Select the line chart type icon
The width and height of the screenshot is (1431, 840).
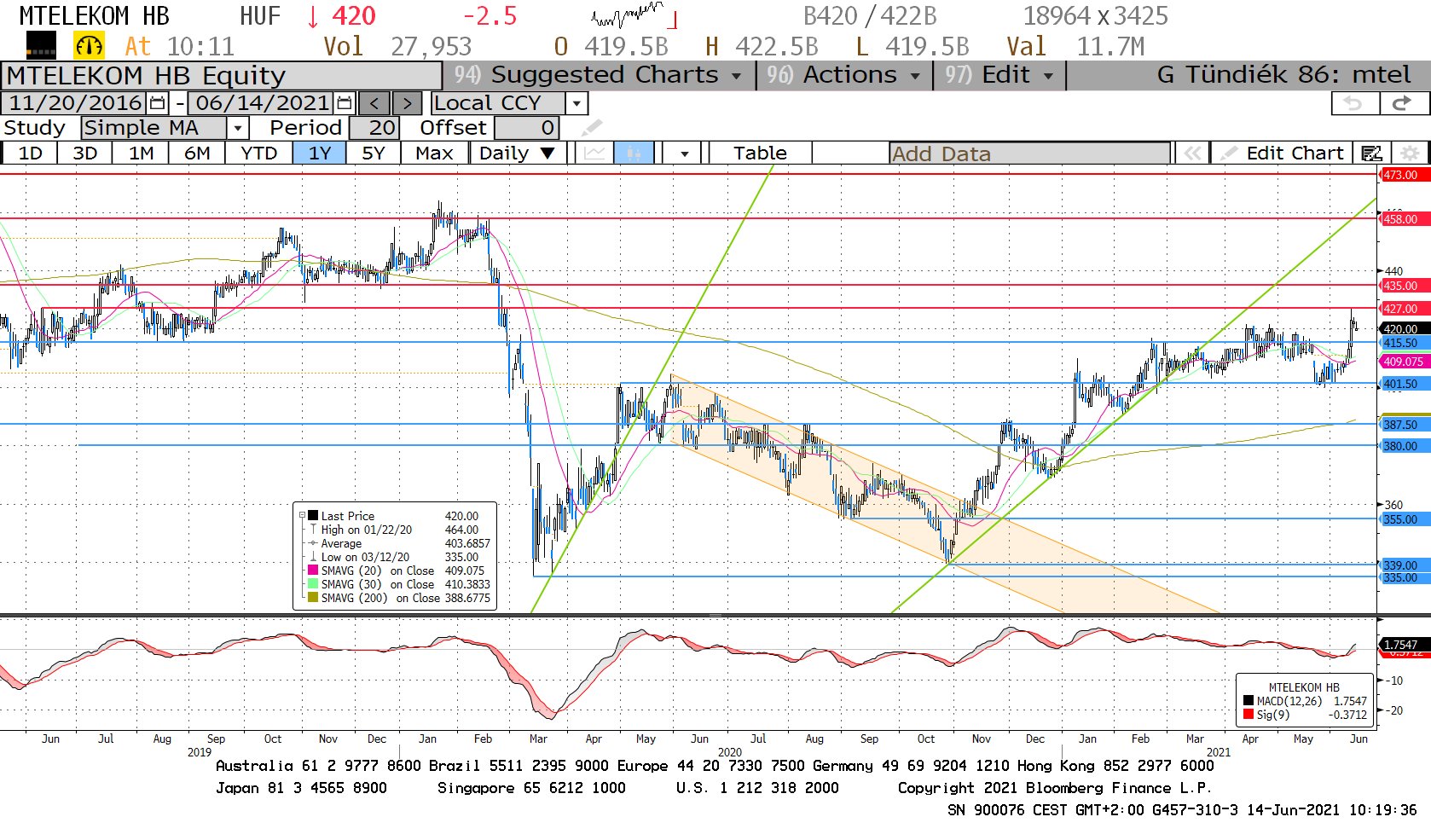[594, 153]
